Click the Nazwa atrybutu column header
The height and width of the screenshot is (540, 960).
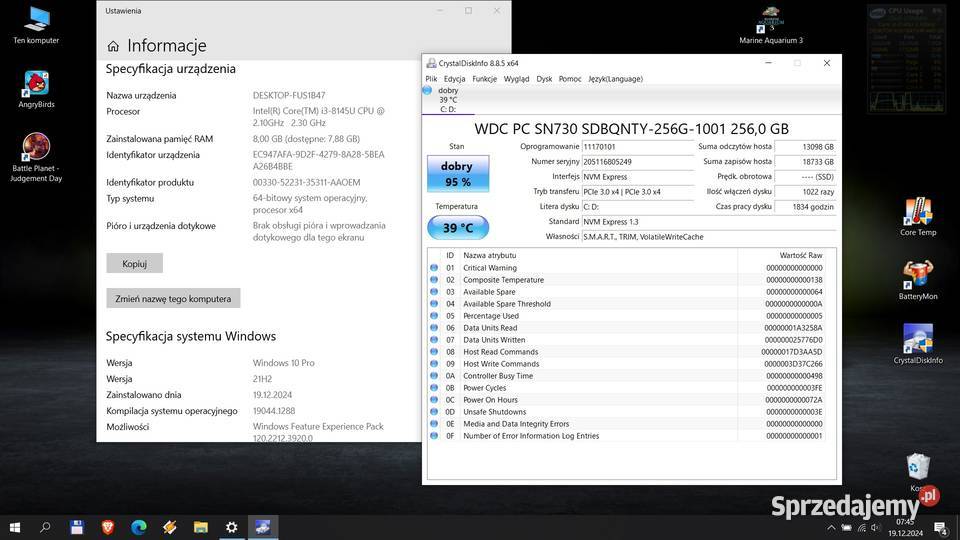point(599,255)
